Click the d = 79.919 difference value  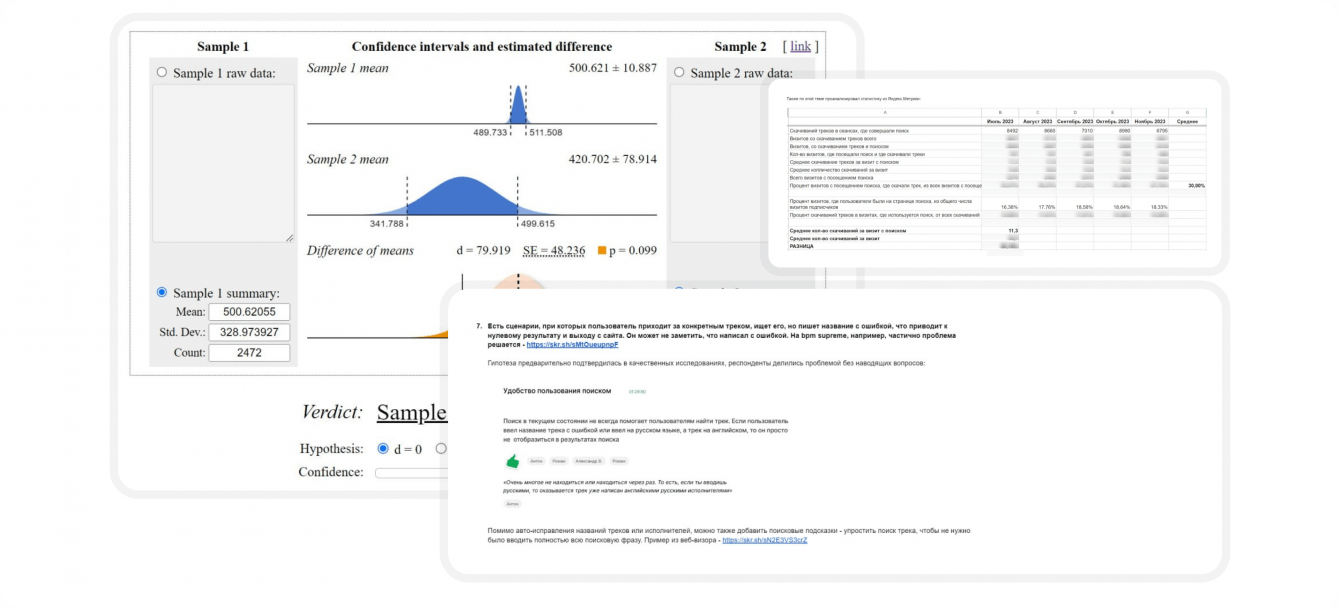(483, 250)
